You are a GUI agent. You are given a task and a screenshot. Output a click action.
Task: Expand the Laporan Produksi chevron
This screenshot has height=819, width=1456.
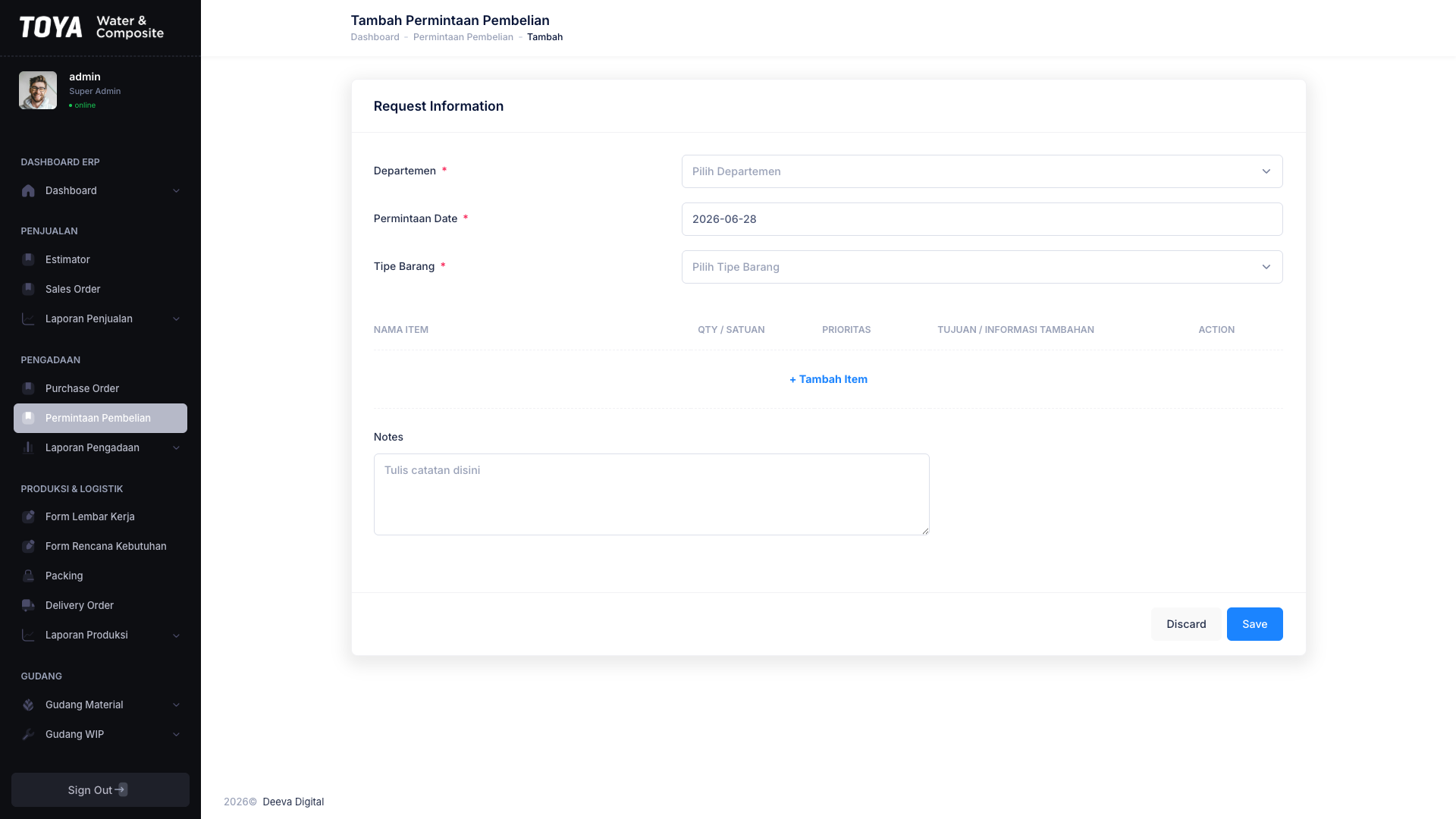coord(176,635)
